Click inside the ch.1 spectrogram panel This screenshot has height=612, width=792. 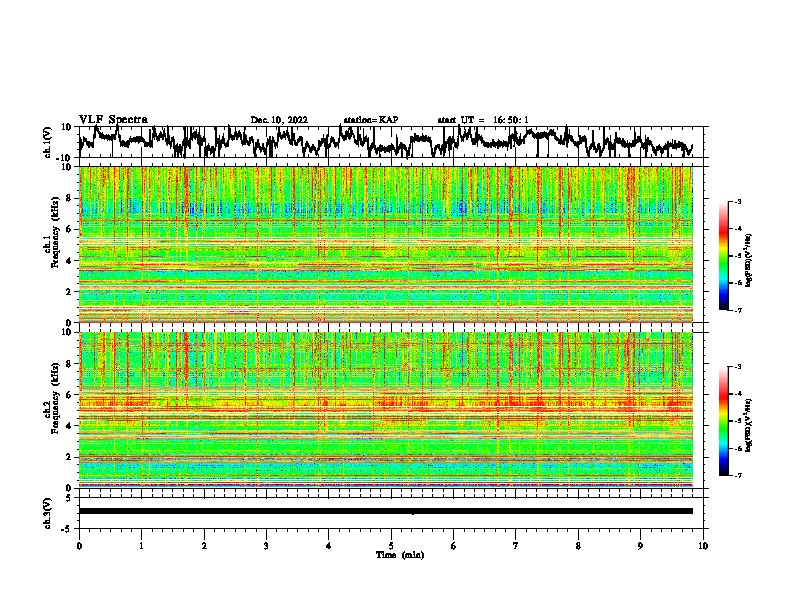(386, 244)
